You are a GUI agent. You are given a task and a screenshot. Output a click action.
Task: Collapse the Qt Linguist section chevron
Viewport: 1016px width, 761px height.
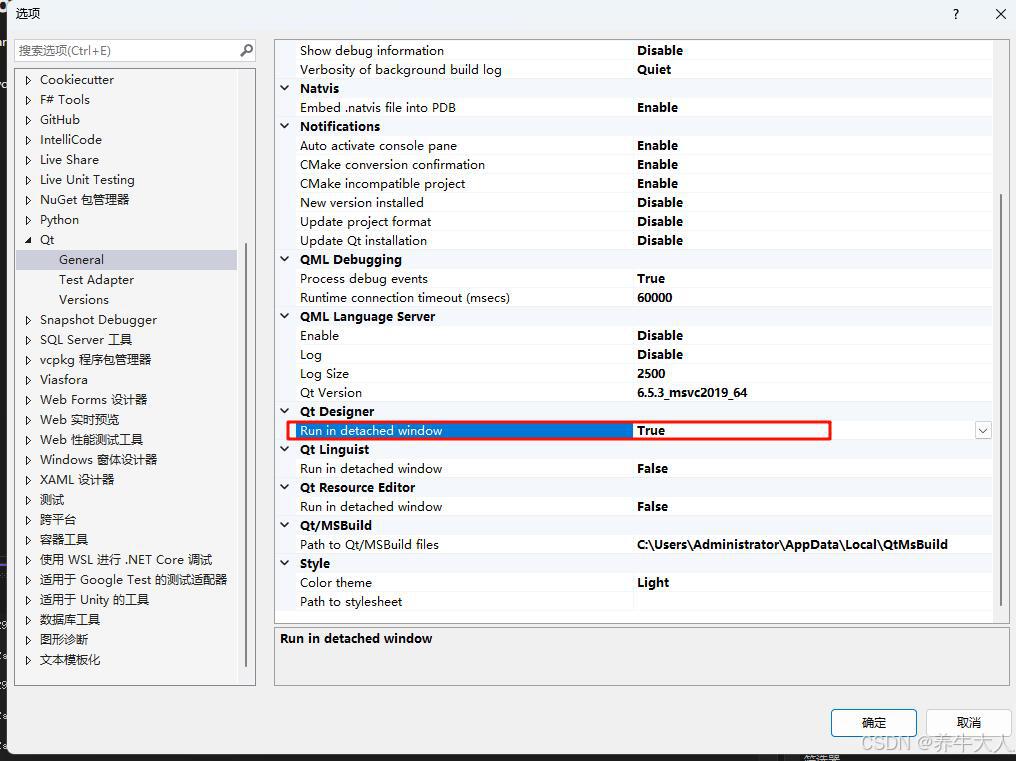point(284,449)
